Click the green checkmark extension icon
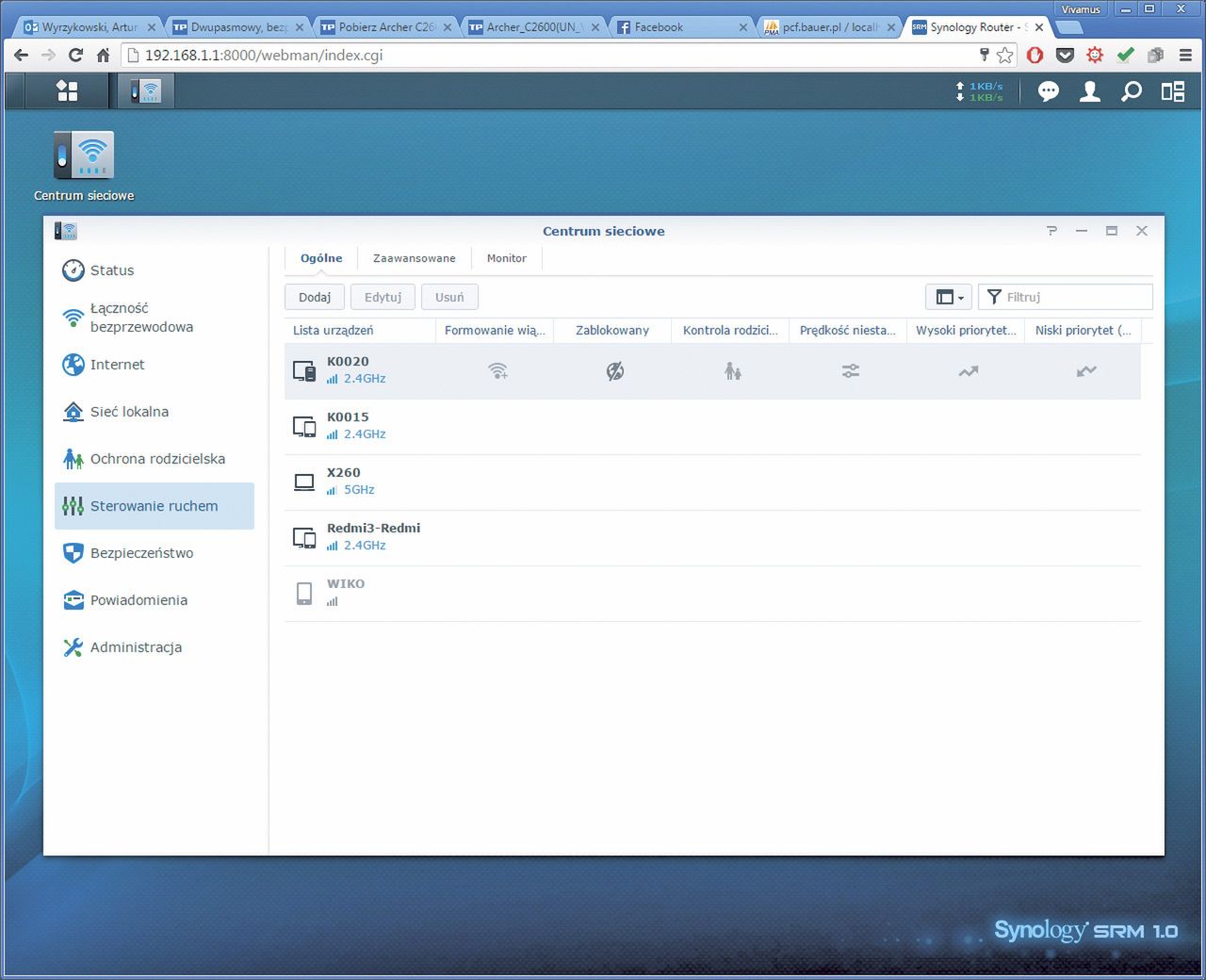Viewport: 1206px width, 980px height. tap(1126, 56)
